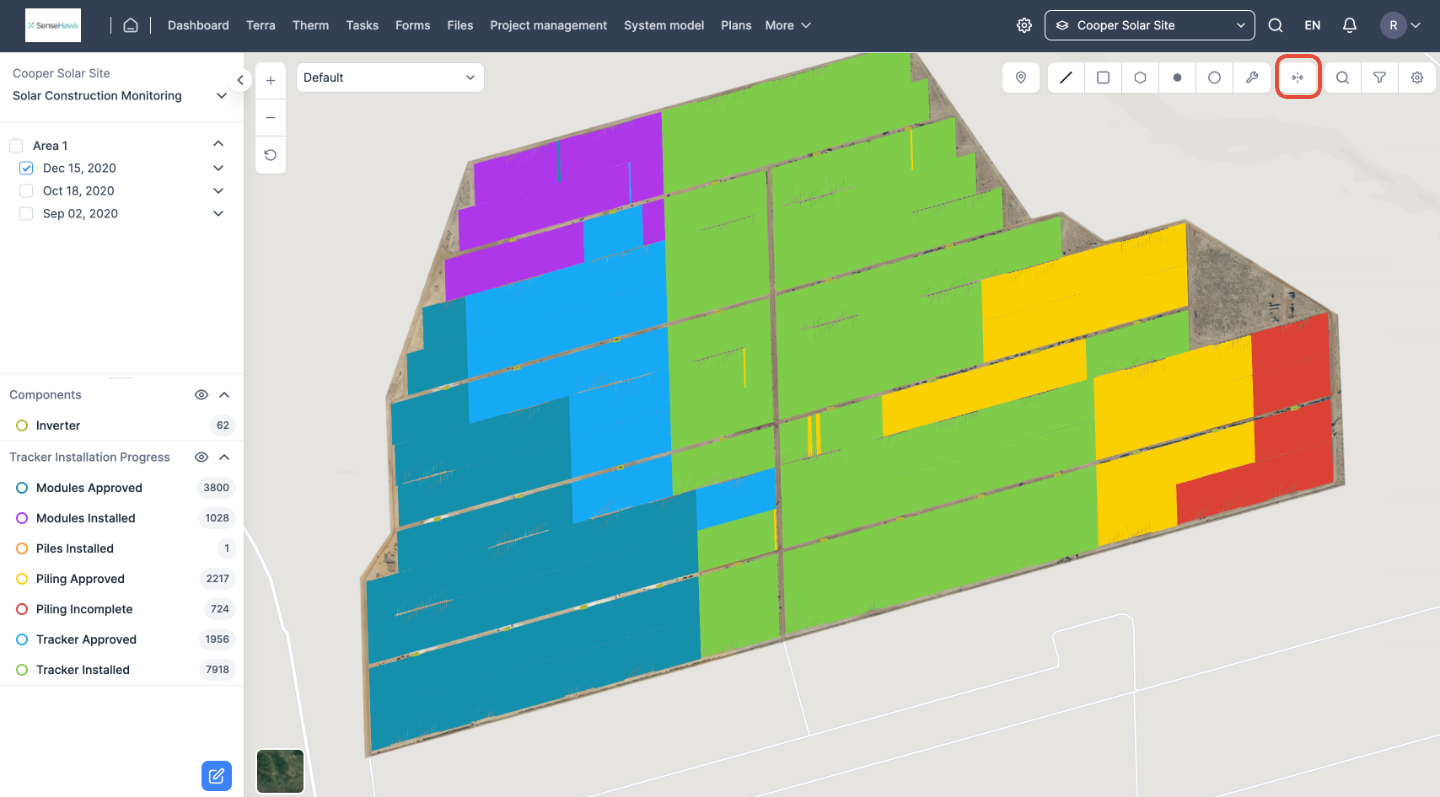
Task: Open Project management
Action: point(548,25)
